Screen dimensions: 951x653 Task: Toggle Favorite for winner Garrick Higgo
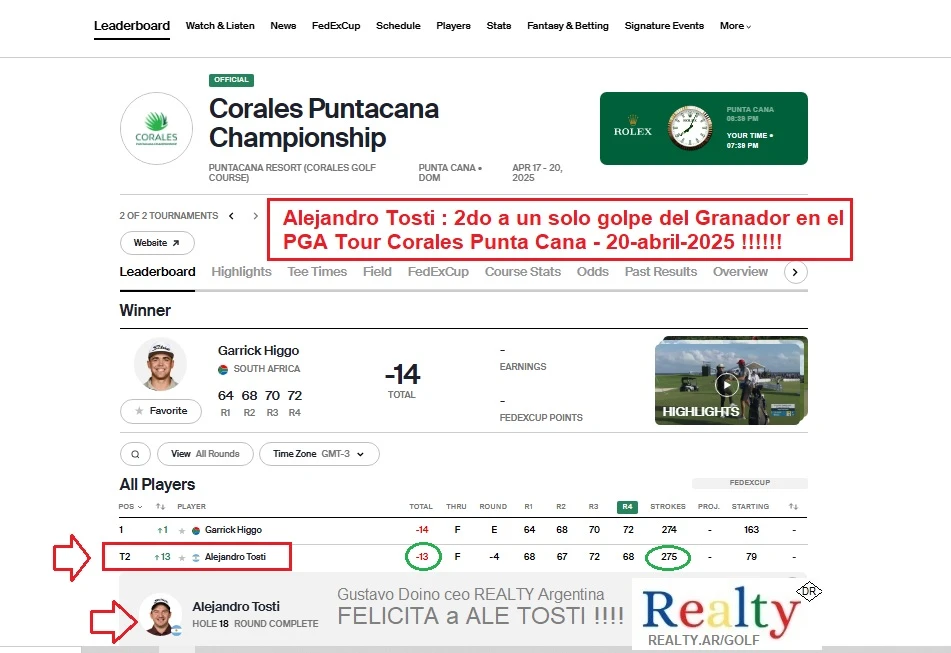pos(161,411)
